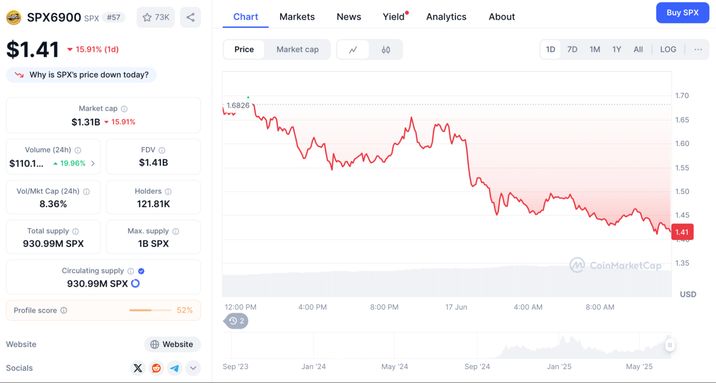This screenshot has width=716, height=383.
Task: Click the verified circulating supply badge
Action: point(141,271)
